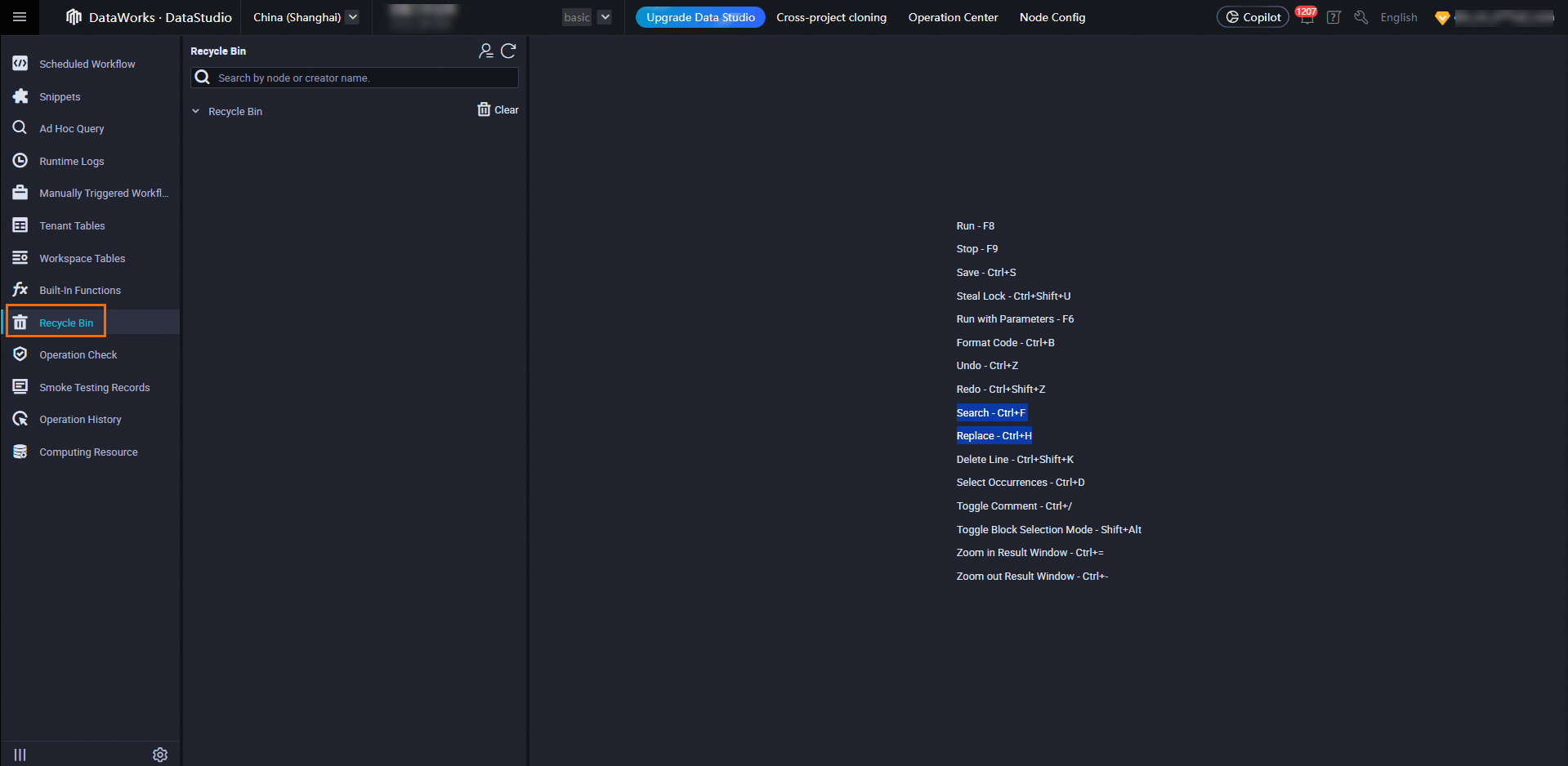Click Zoom out Result Window text
Screen dimensions: 1568x766
pyautogui.click(x=1032, y=576)
